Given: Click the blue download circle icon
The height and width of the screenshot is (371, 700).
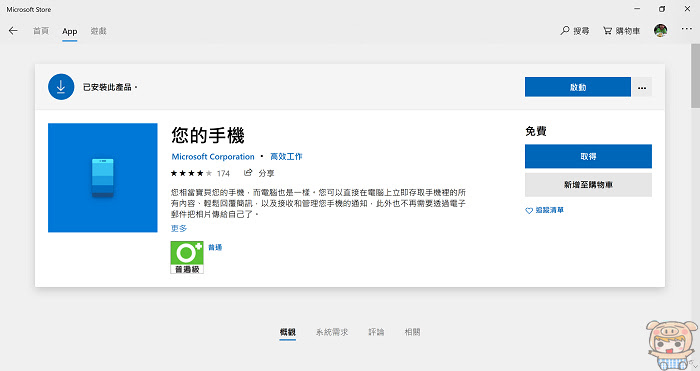Looking at the screenshot, I should [x=61, y=87].
